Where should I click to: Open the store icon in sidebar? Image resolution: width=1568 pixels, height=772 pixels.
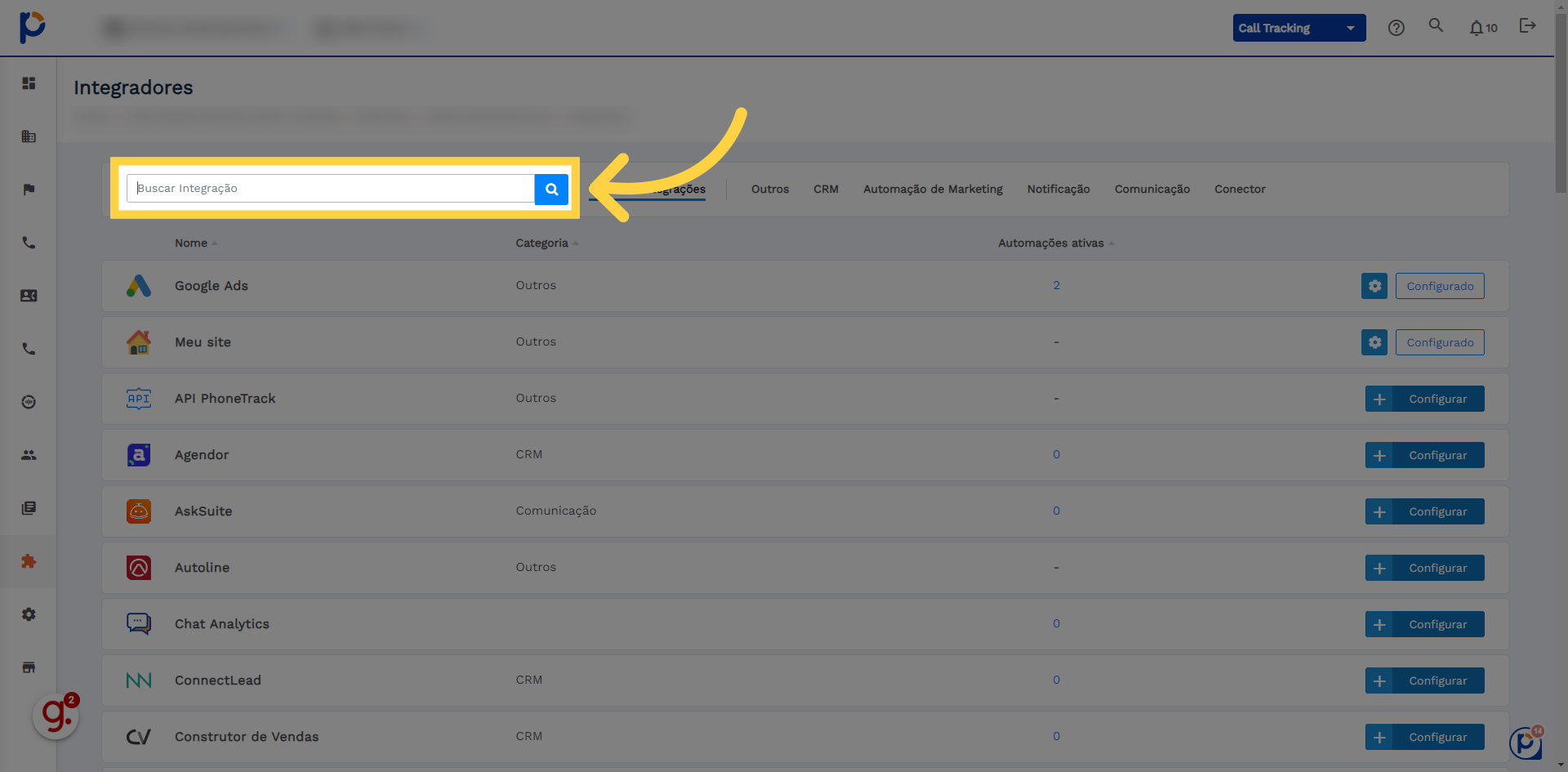tap(29, 667)
